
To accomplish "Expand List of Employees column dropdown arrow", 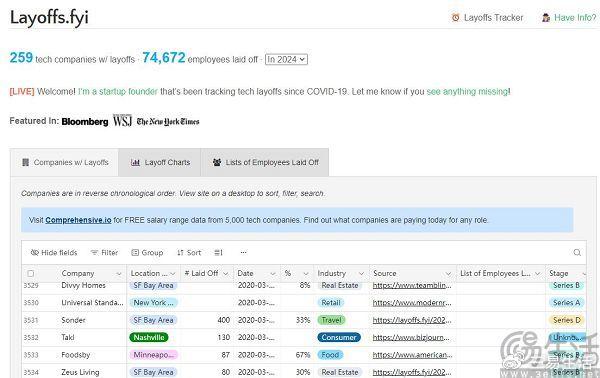I will tap(537, 274).
